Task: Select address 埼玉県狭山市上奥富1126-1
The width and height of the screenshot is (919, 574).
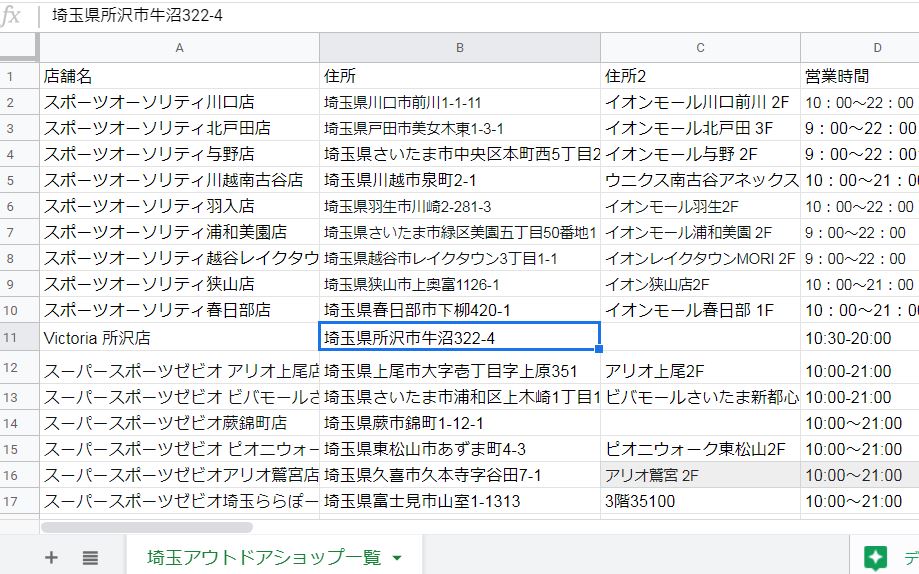Action: point(460,284)
